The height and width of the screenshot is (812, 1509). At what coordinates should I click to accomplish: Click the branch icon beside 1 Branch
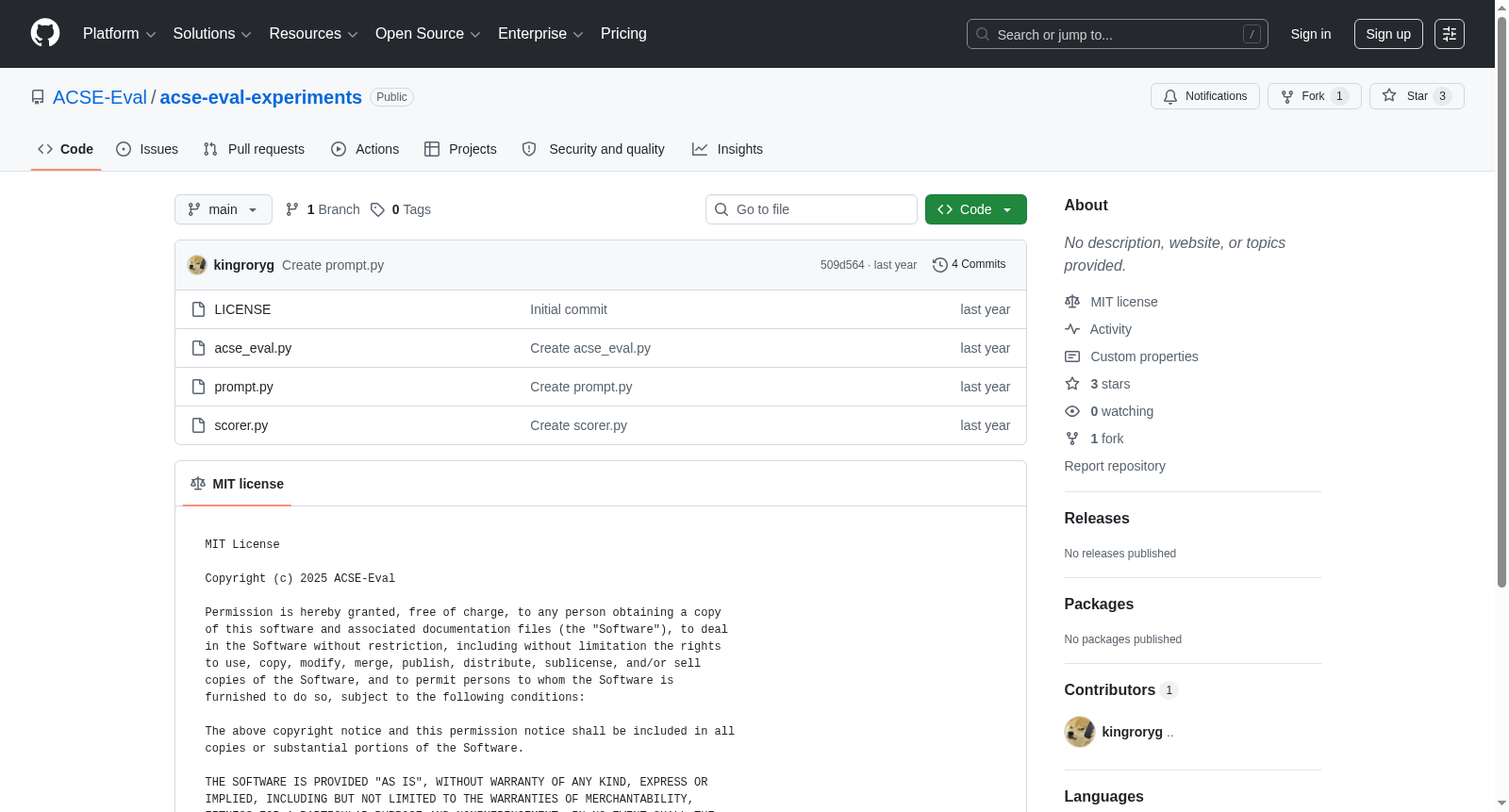(292, 209)
